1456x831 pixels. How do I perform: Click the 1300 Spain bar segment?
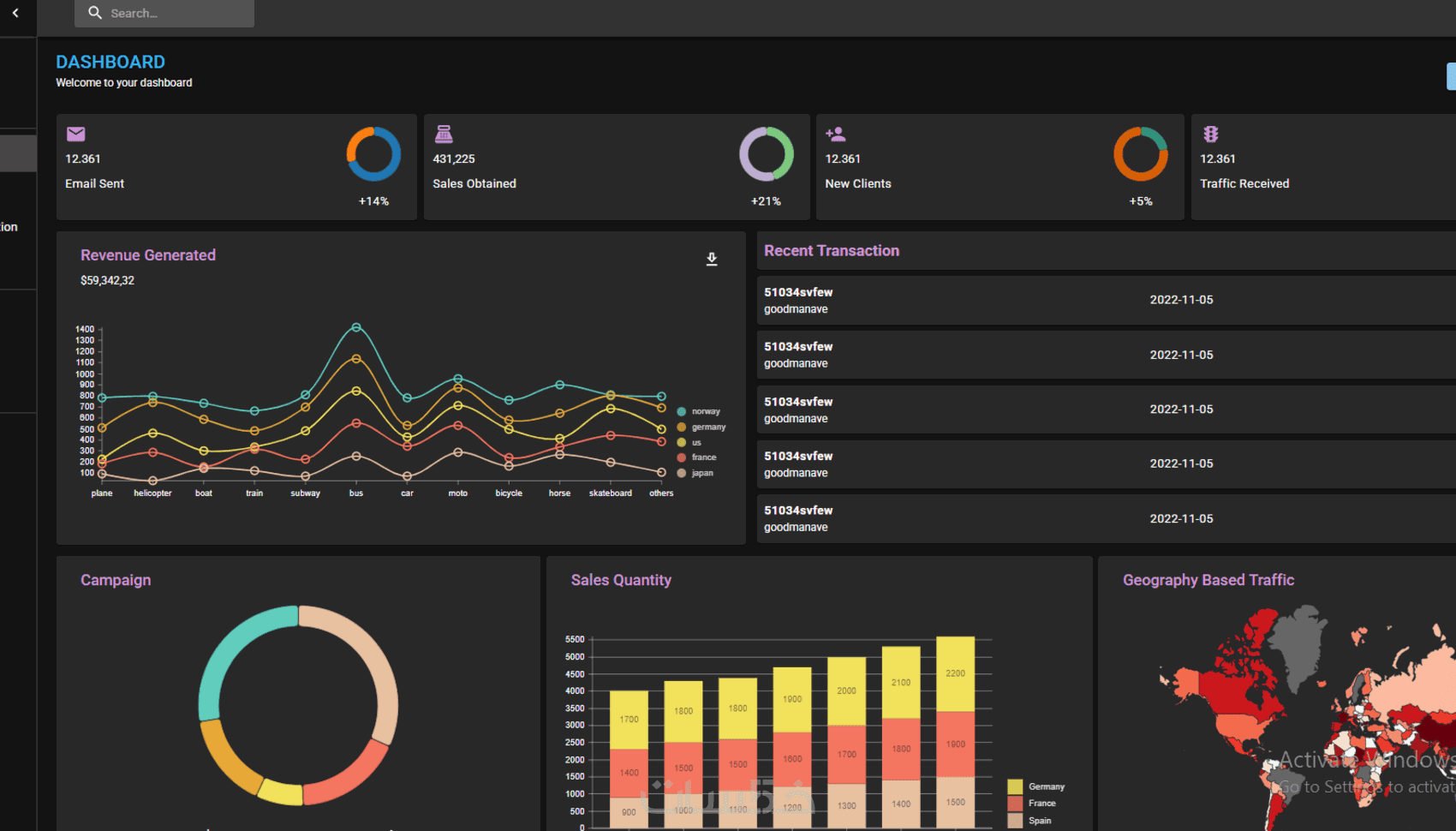click(x=846, y=806)
